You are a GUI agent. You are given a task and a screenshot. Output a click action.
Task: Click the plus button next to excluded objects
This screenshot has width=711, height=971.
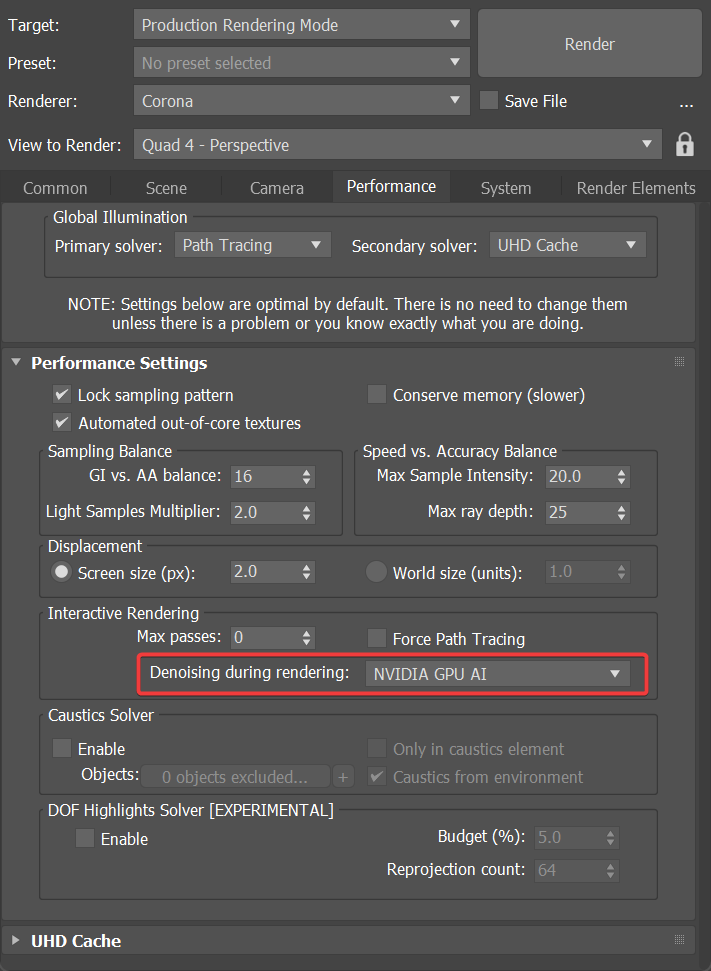(343, 777)
